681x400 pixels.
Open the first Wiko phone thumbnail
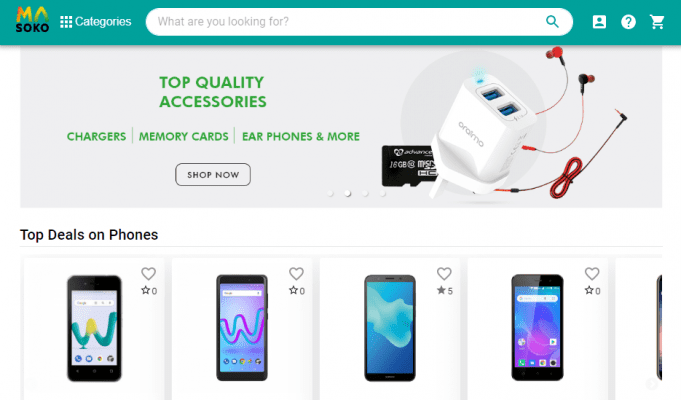[x=94, y=328]
